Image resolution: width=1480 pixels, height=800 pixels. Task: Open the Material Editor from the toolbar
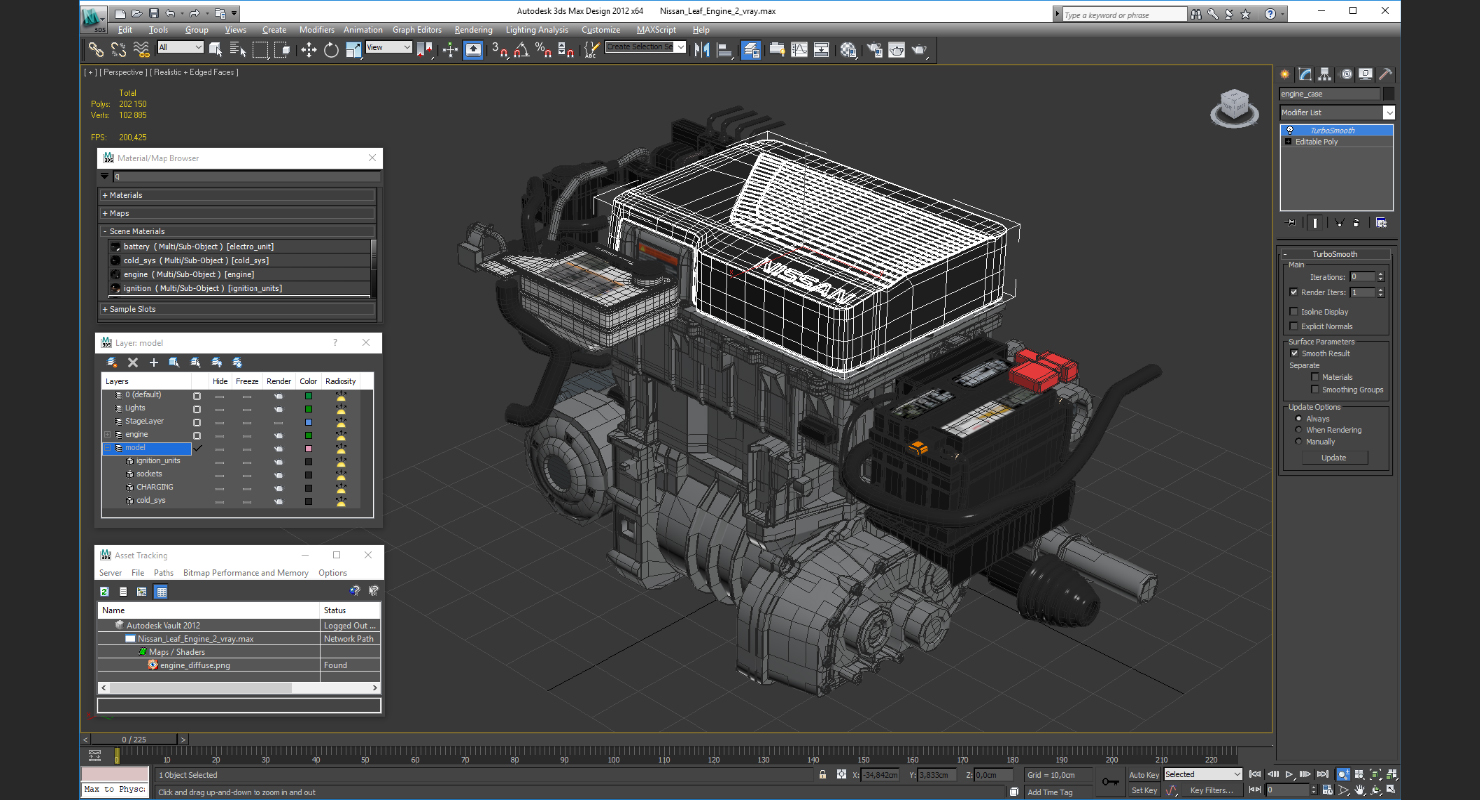(x=848, y=49)
